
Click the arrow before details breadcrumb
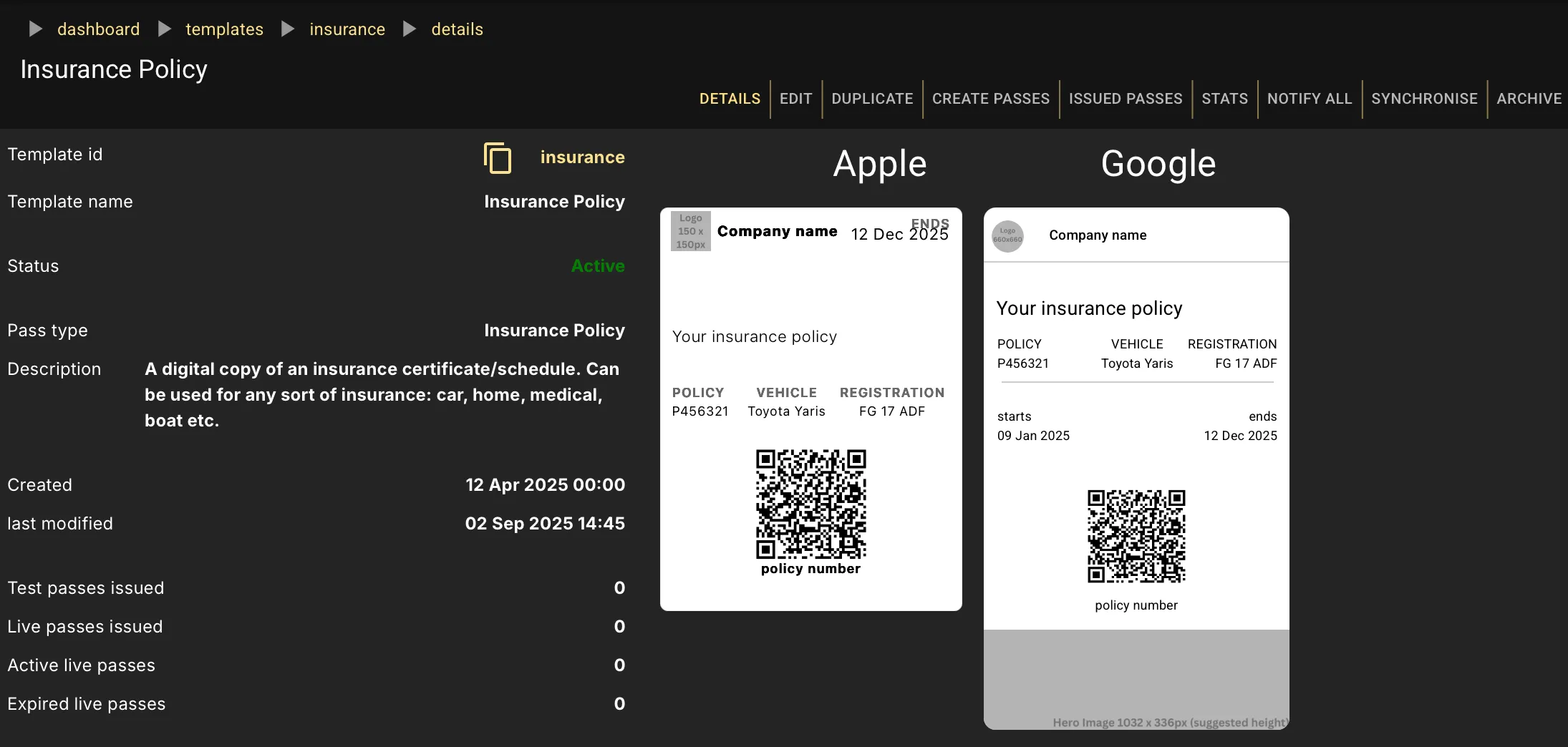pos(410,29)
